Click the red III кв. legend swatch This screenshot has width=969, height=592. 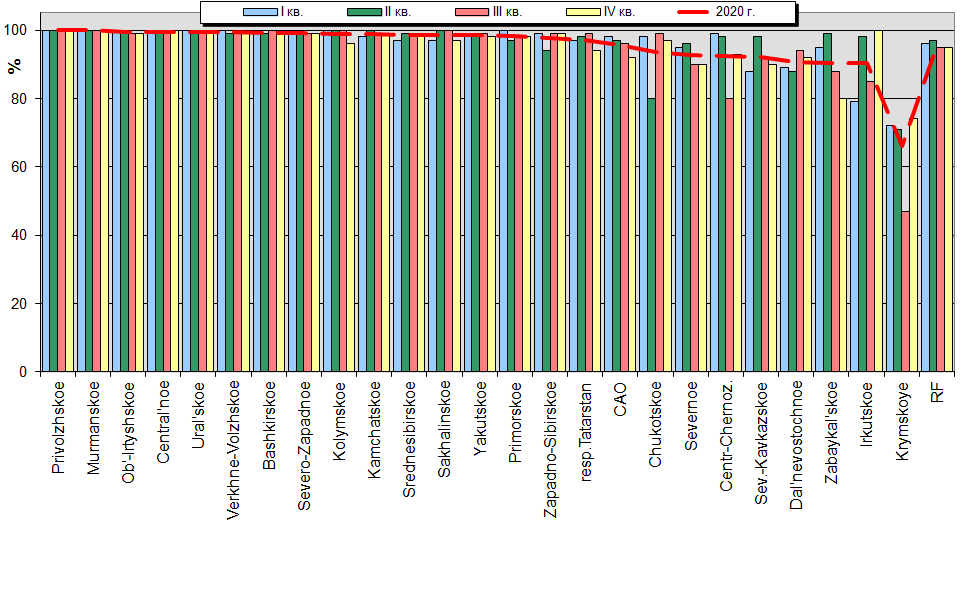[x=473, y=12]
